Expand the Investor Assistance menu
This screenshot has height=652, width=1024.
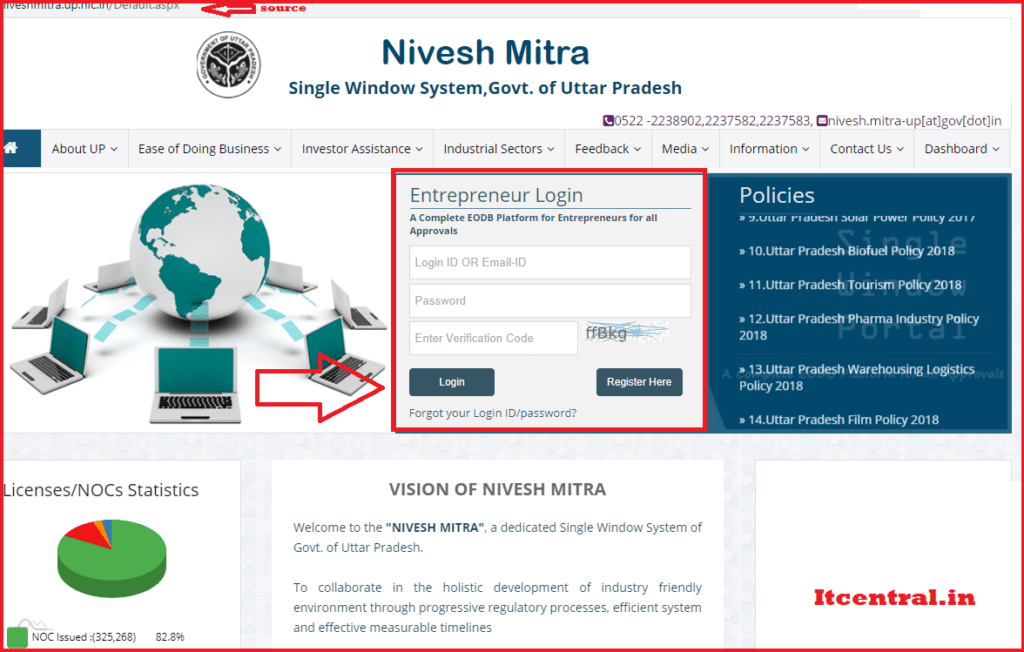click(362, 149)
